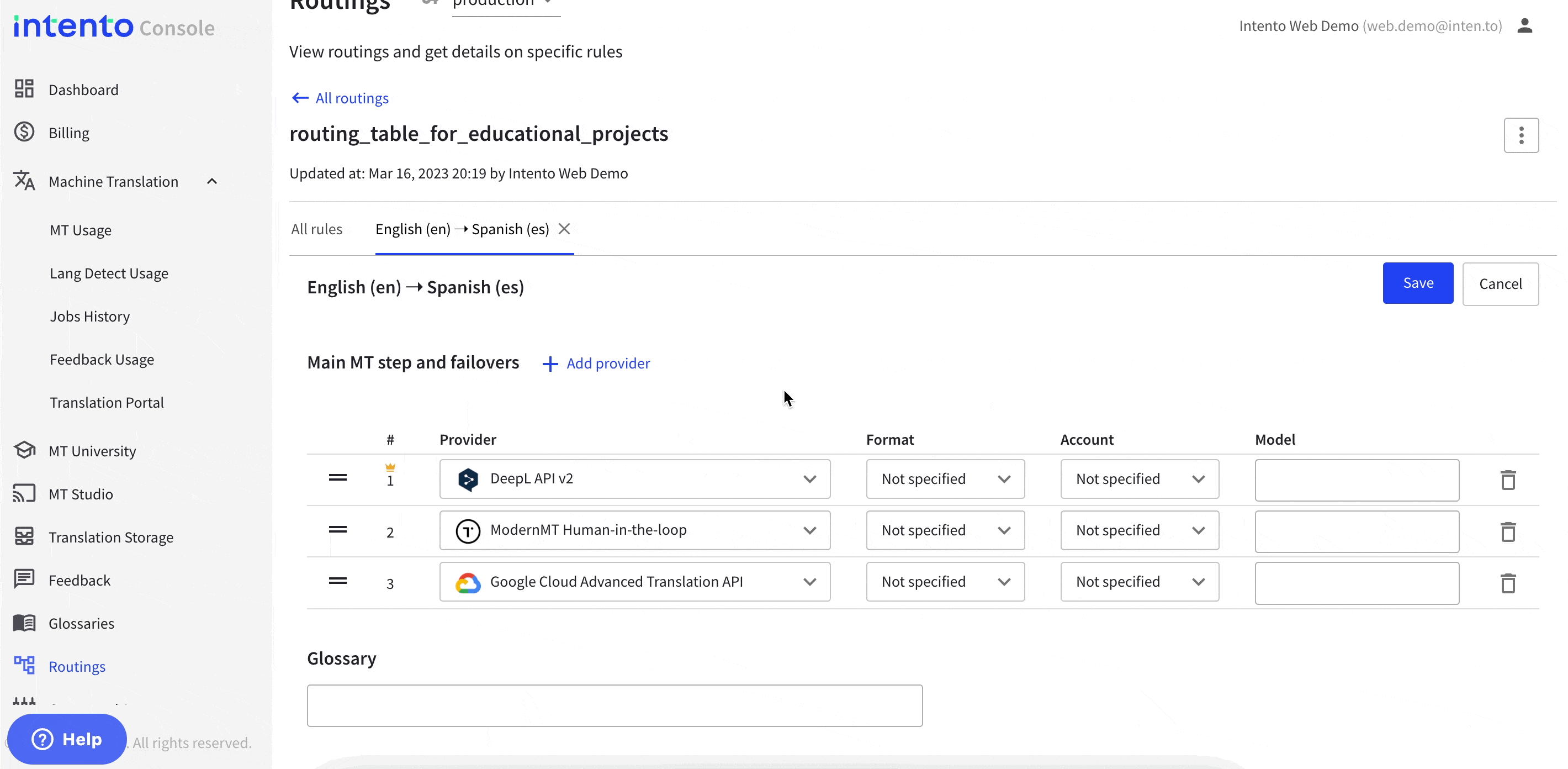Open the Routings page
Viewport: 1568px width, 769px height.
click(x=77, y=666)
